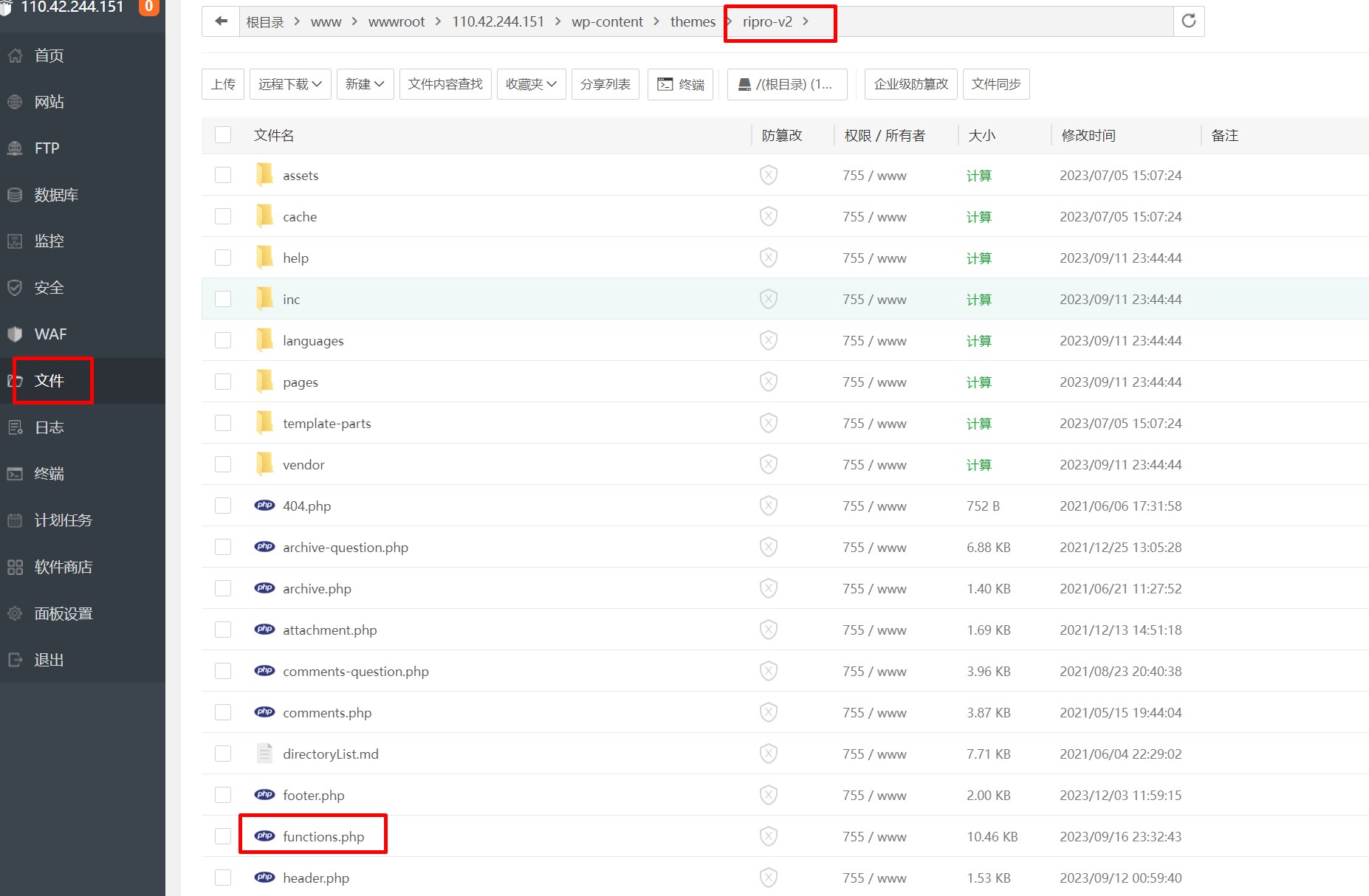
Task: Go to 计划任务 in the sidebar
Action: (x=64, y=520)
